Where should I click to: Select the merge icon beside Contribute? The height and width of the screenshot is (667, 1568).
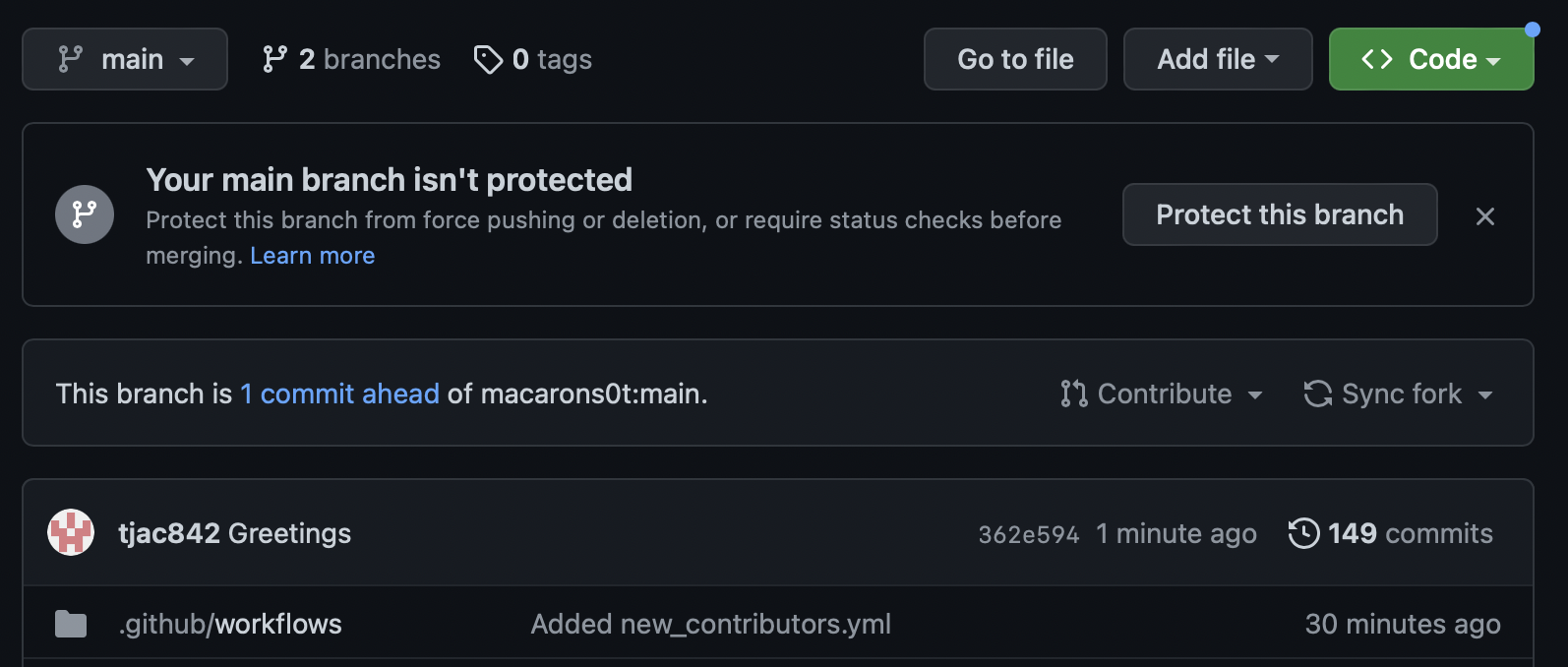point(1073,394)
